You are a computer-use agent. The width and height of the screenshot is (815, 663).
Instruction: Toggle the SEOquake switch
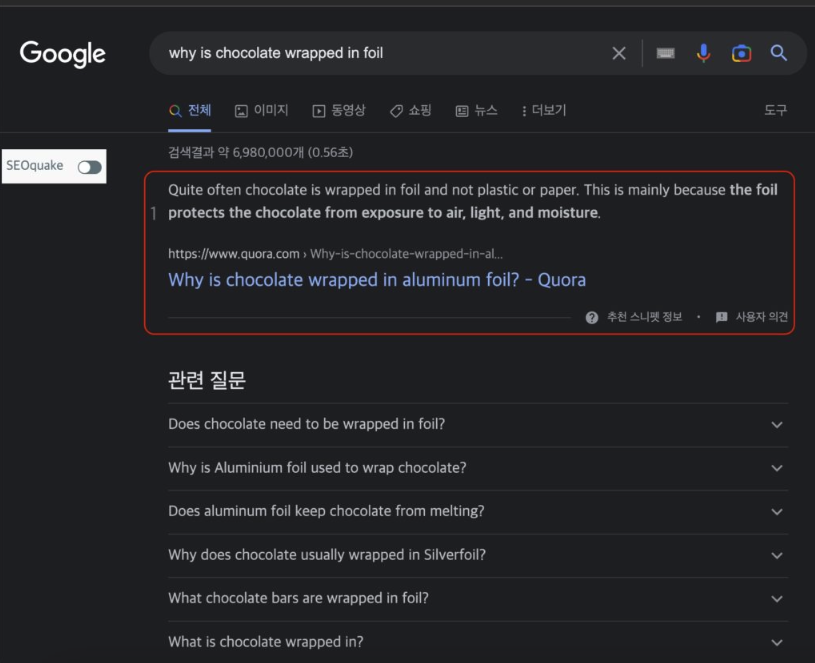pyautogui.click(x=90, y=167)
